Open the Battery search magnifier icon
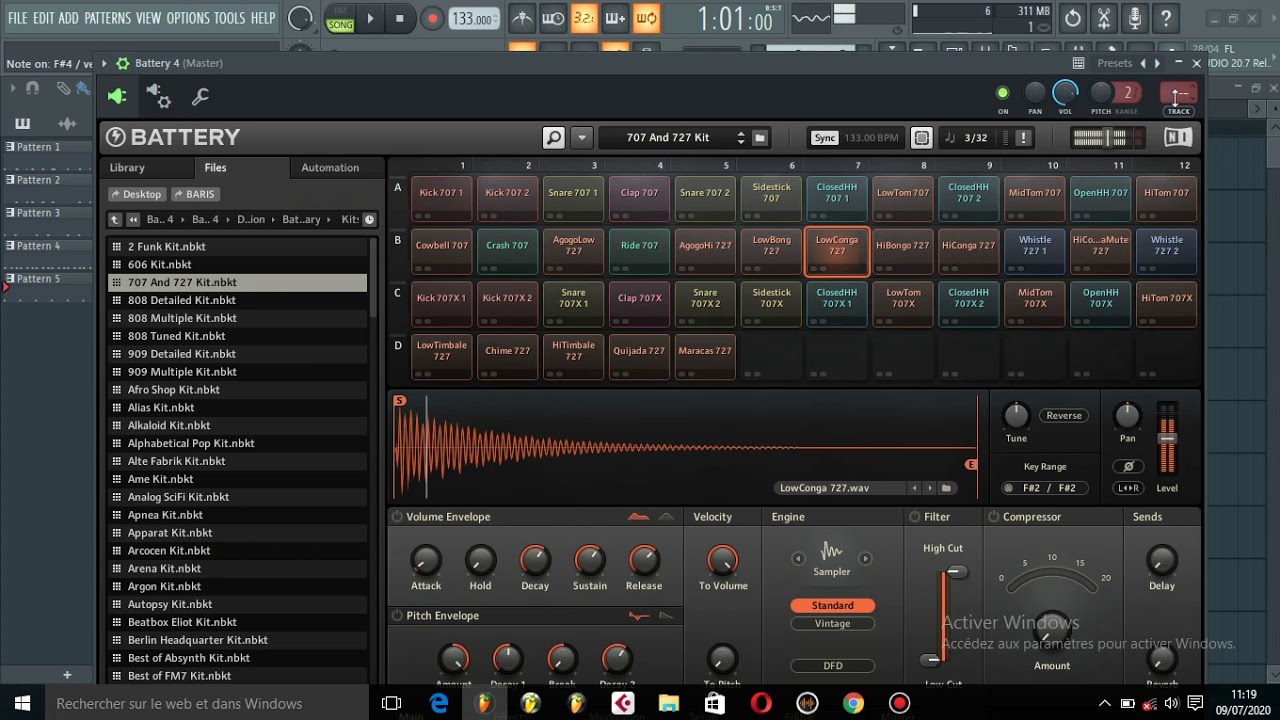1280x720 pixels. (x=553, y=137)
